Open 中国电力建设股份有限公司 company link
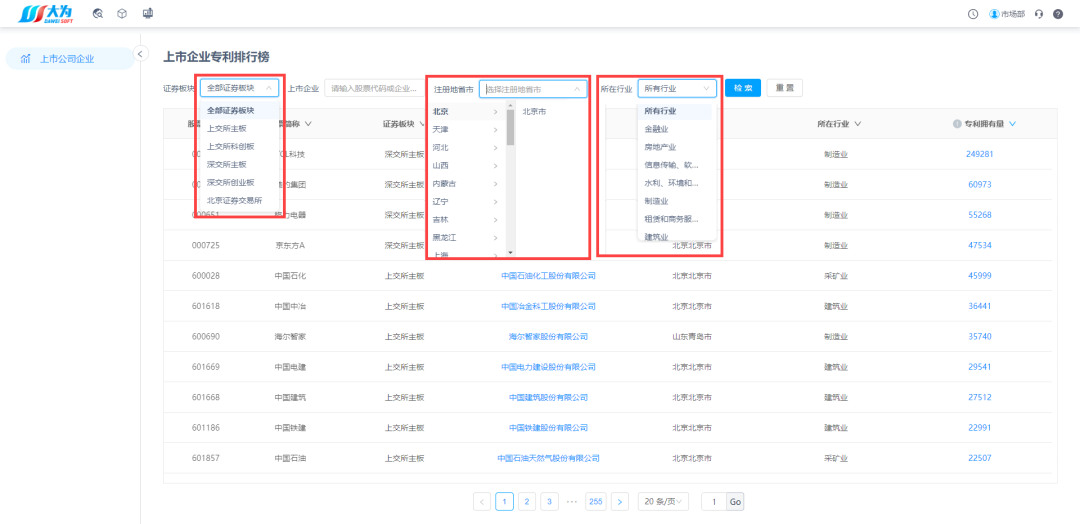This screenshot has width=1080, height=524. point(548,367)
